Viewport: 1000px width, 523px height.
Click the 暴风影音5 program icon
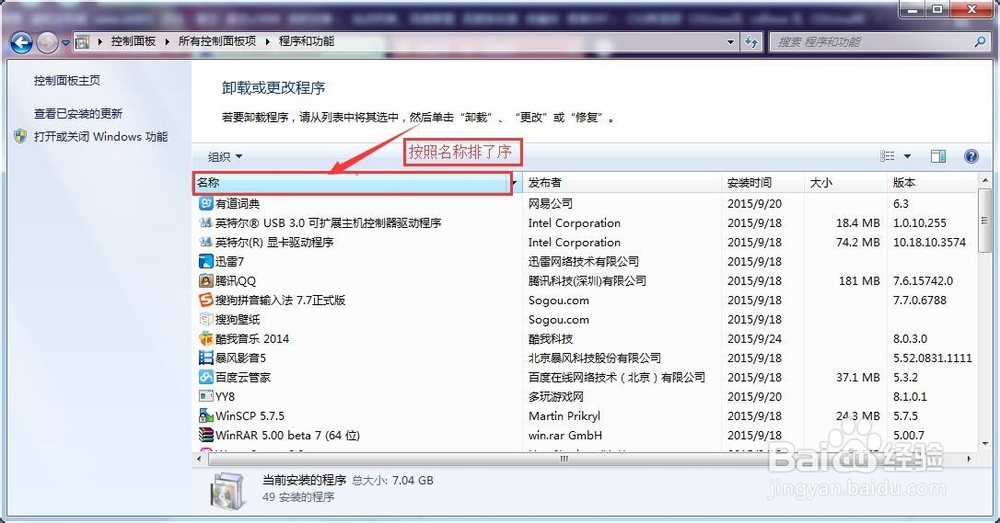pyautogui.click(x=205, y=358)
